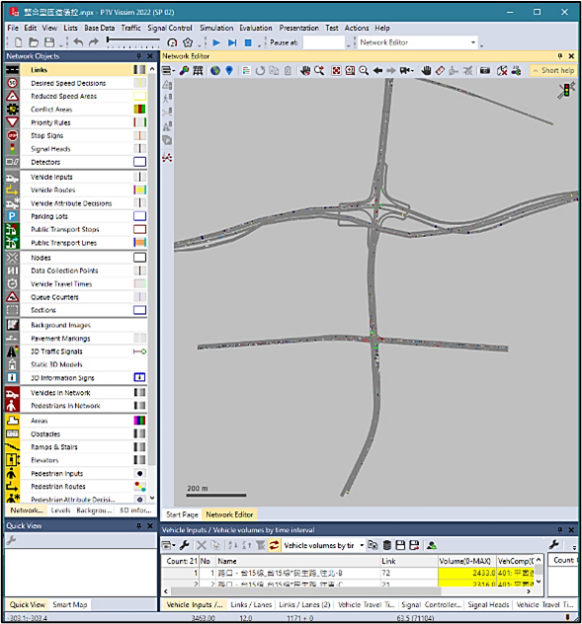Click the Smart Map tab
This screenshot has width=582, height=624.
point(70,604)
